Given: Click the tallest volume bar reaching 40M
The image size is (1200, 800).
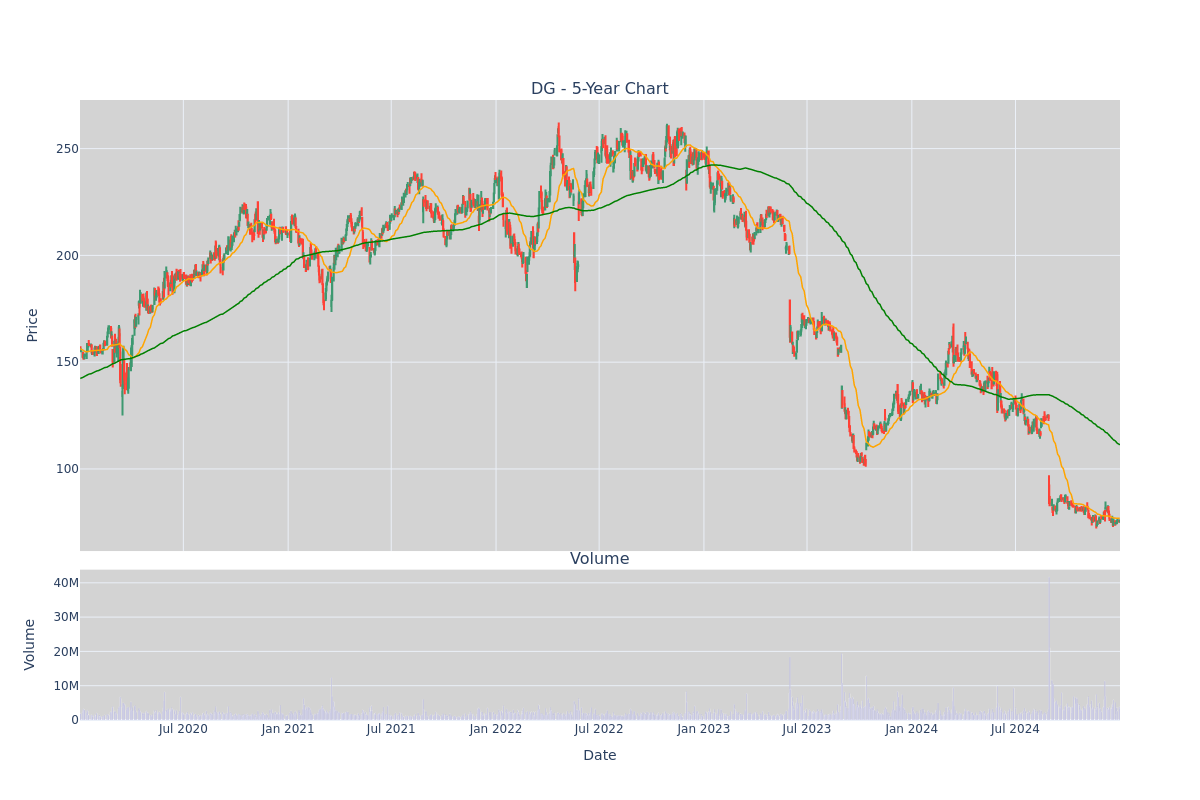Looking at the screenshot, I should (1049, 650).
